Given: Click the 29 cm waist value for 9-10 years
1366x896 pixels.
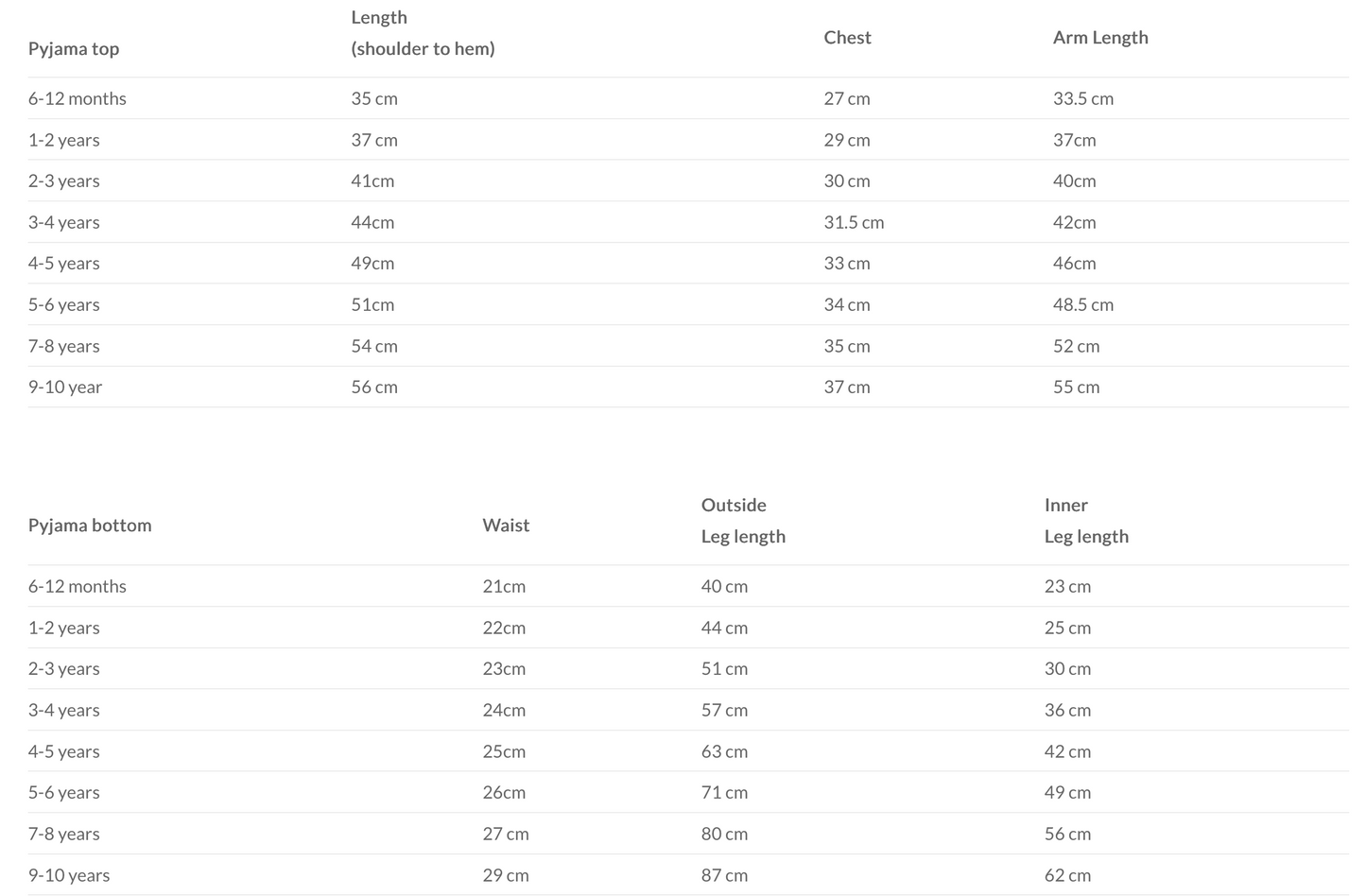Looking at the screenshot, I should [506, 875].
